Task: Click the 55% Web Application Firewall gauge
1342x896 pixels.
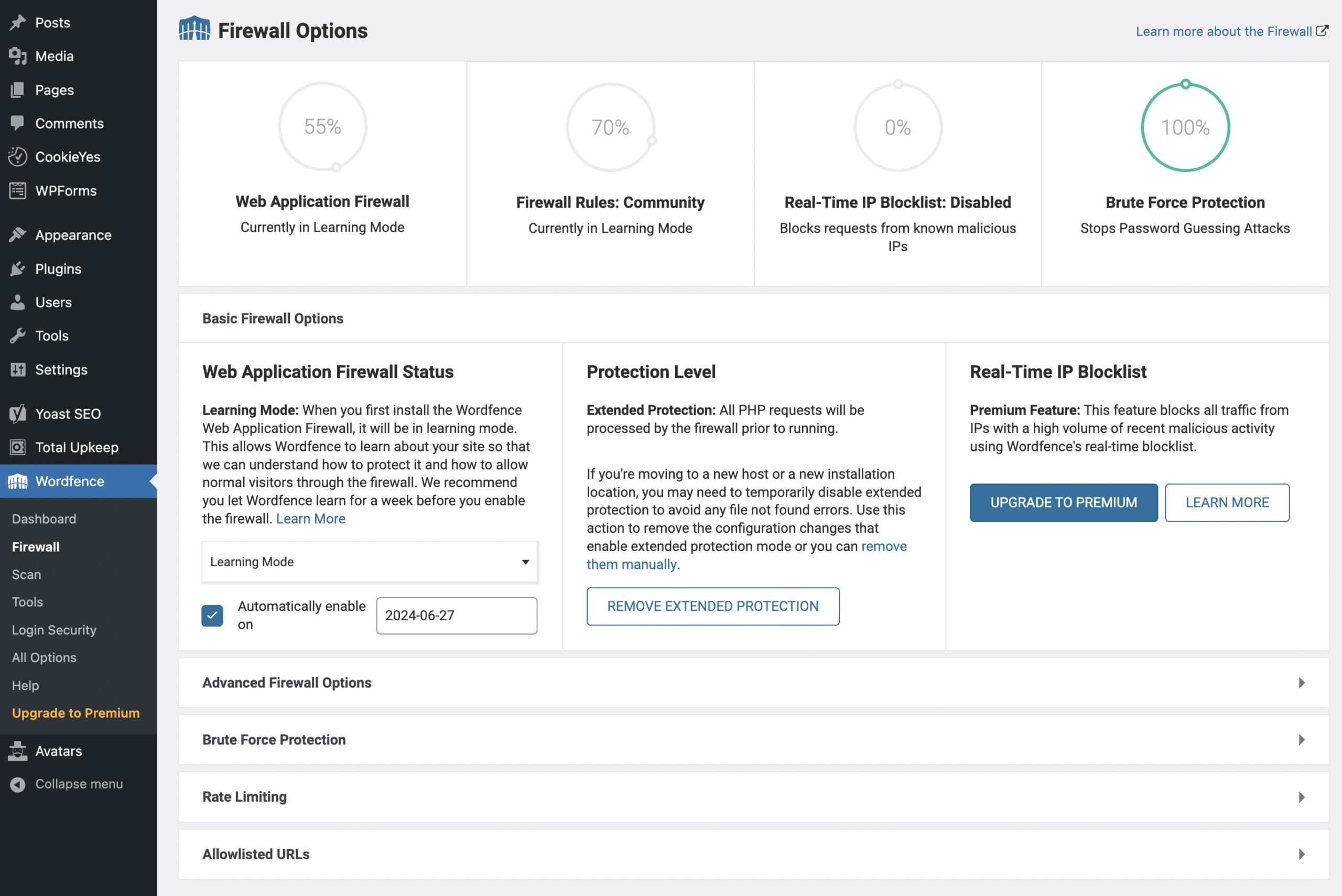Action: 322,126
